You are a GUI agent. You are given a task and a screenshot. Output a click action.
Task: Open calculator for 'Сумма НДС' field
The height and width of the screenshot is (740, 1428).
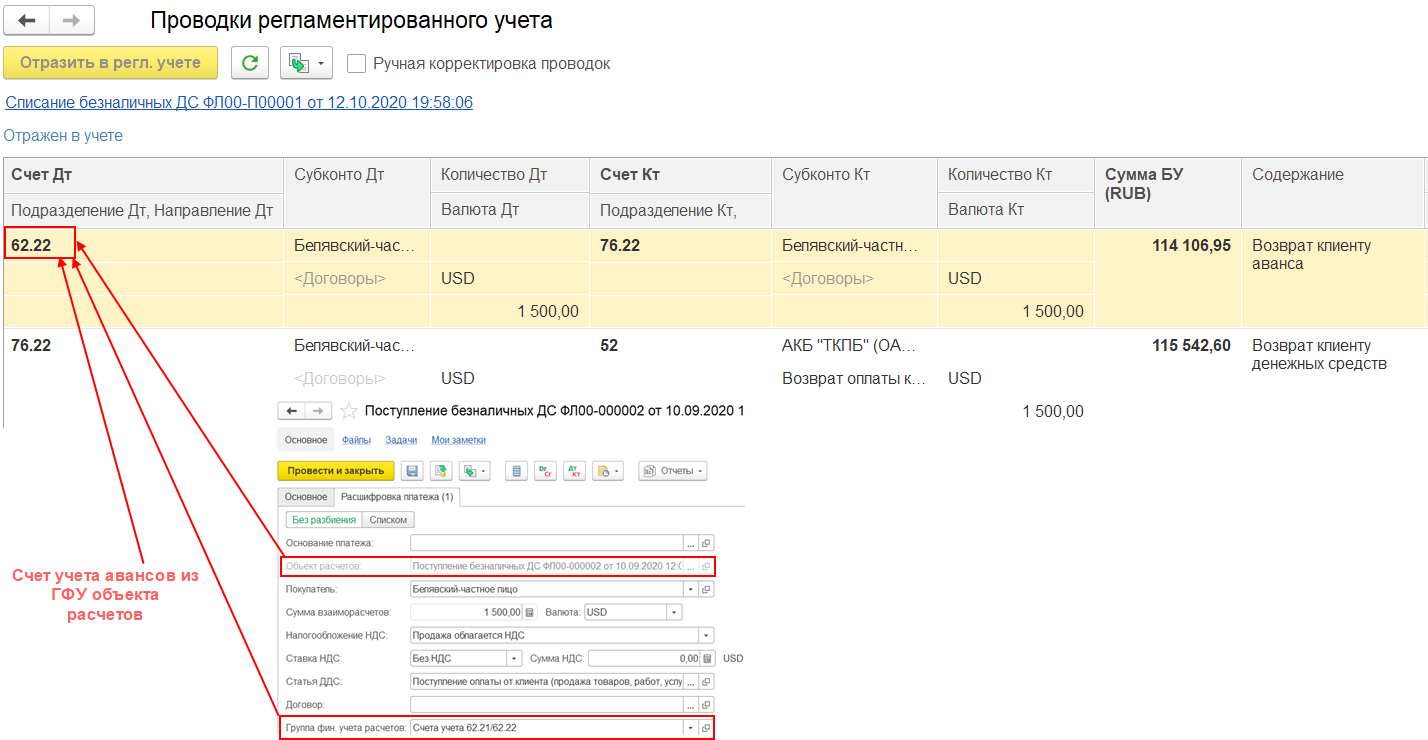pos(708,658)
